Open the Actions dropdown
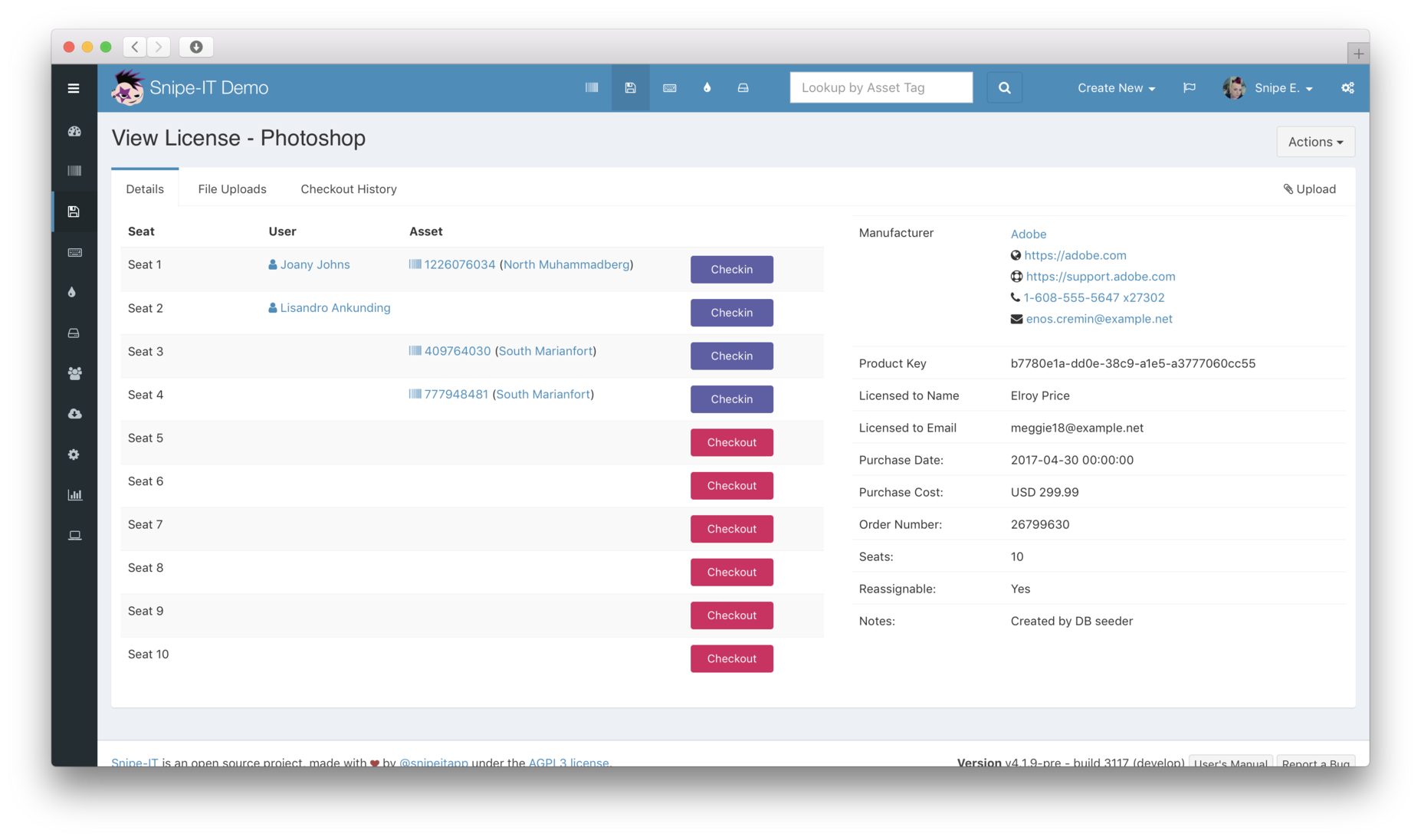Screen dimensions: 1421x840 coord(1315,141)
